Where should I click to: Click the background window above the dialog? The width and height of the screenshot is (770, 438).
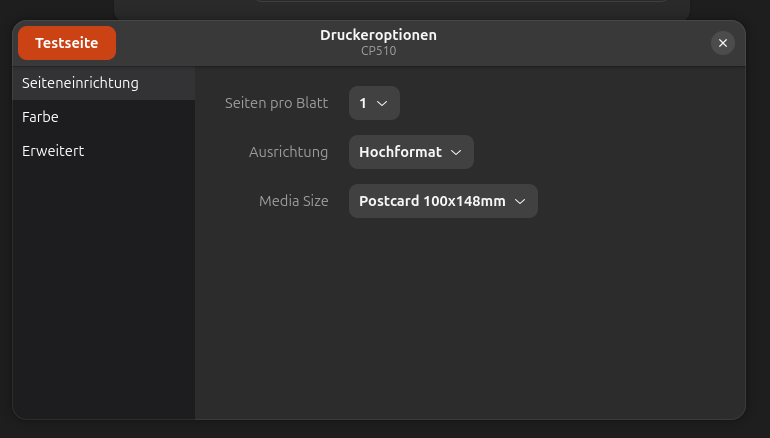point(400,8)
